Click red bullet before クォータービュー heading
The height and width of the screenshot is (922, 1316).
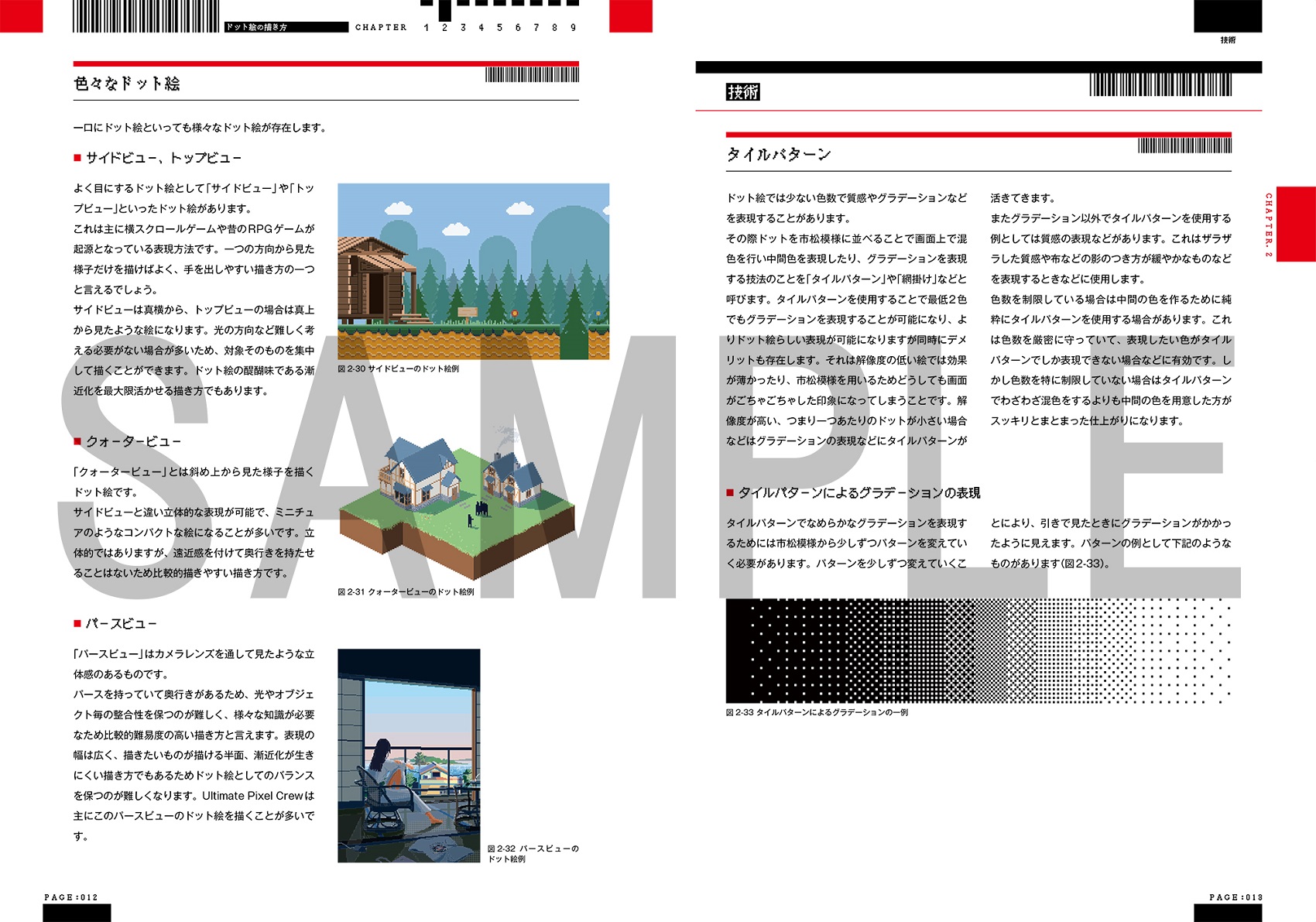coord(77,441)
